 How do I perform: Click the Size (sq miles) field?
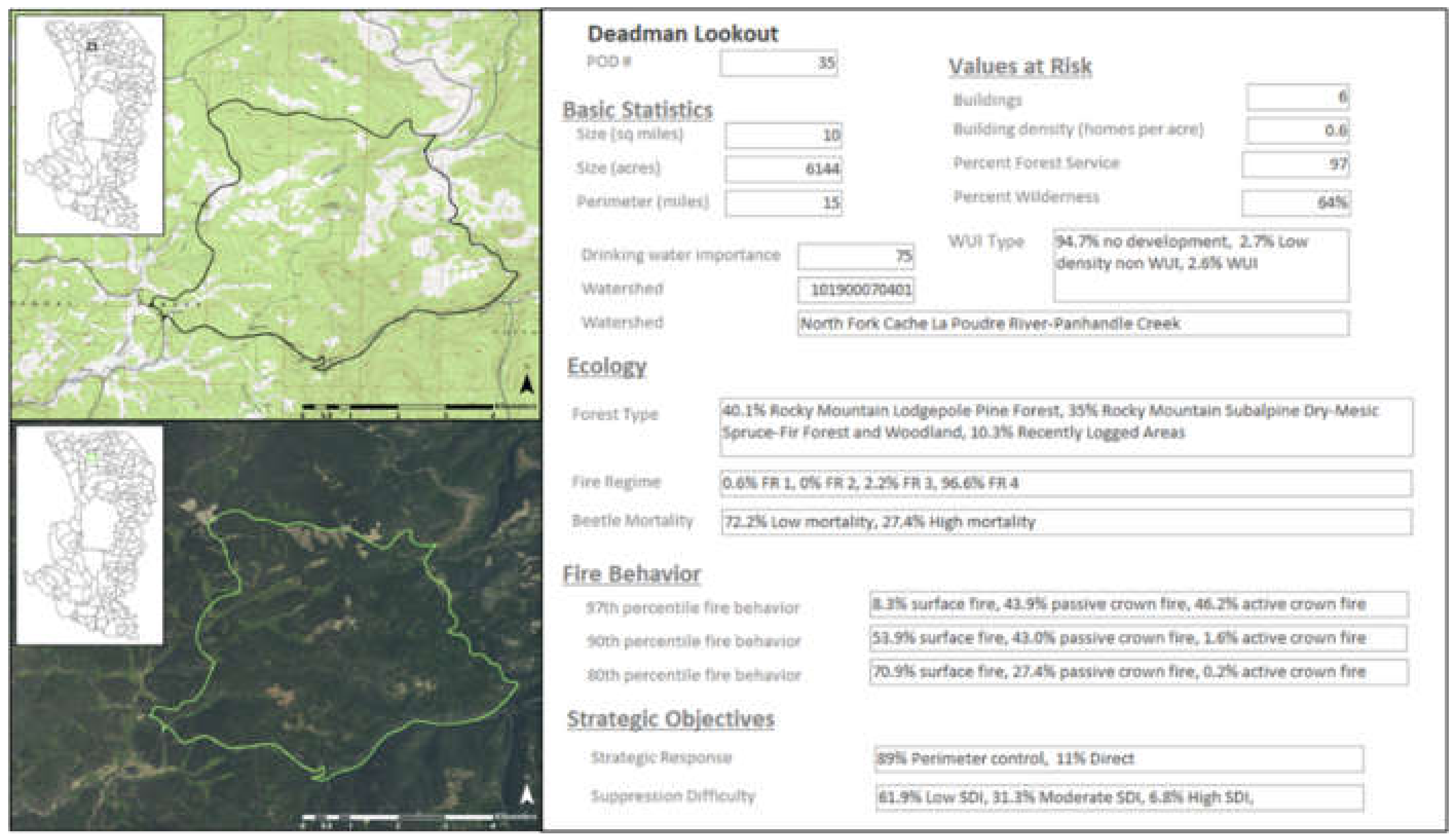[x=783, y=136]
